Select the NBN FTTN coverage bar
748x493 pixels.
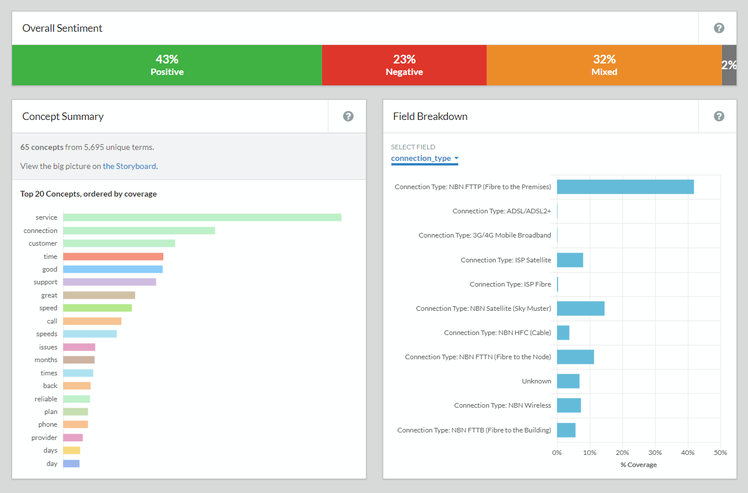575,357
